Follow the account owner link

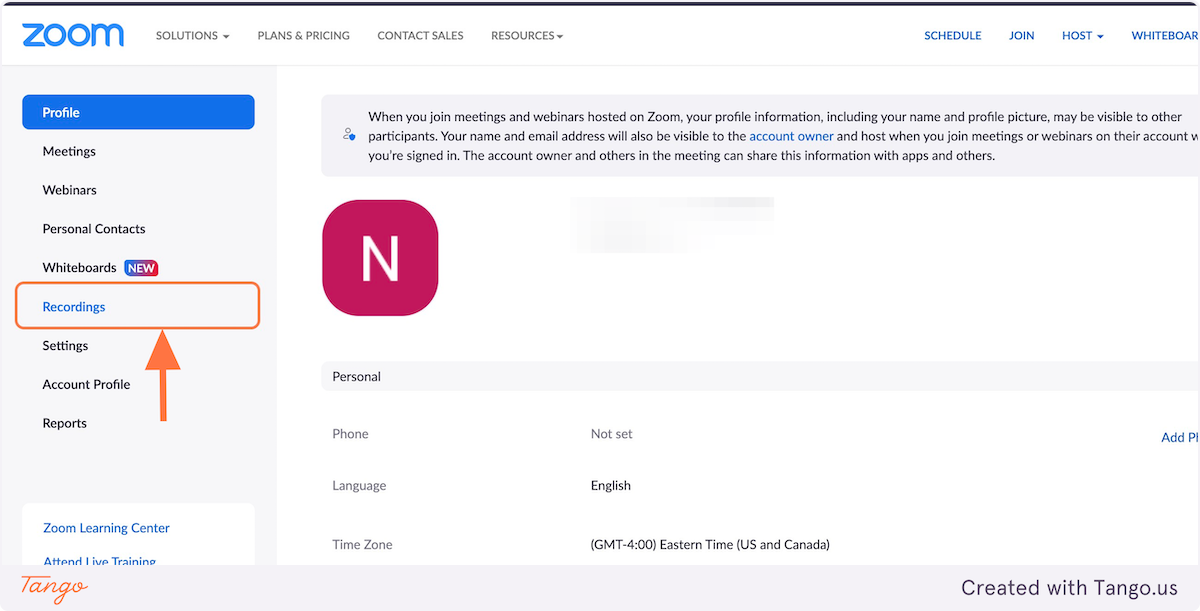tap(791, 136)
